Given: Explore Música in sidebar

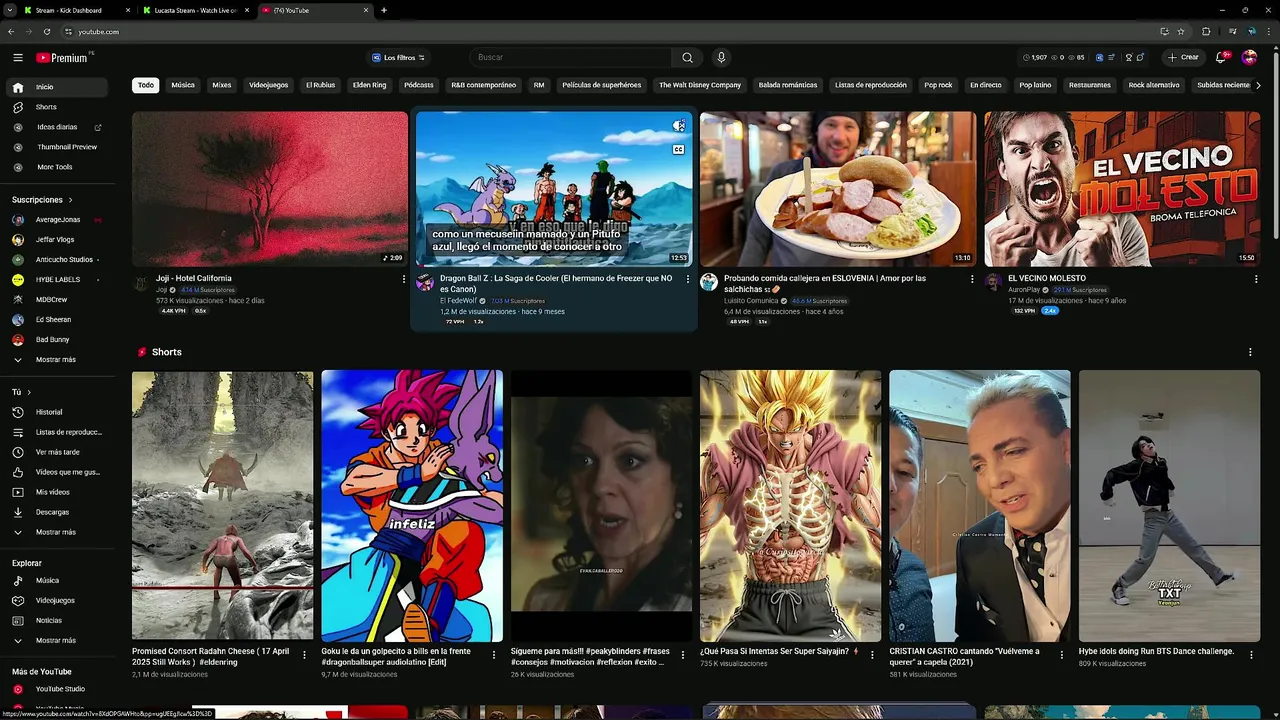Looking at the screenshot, I should (56, 580).
